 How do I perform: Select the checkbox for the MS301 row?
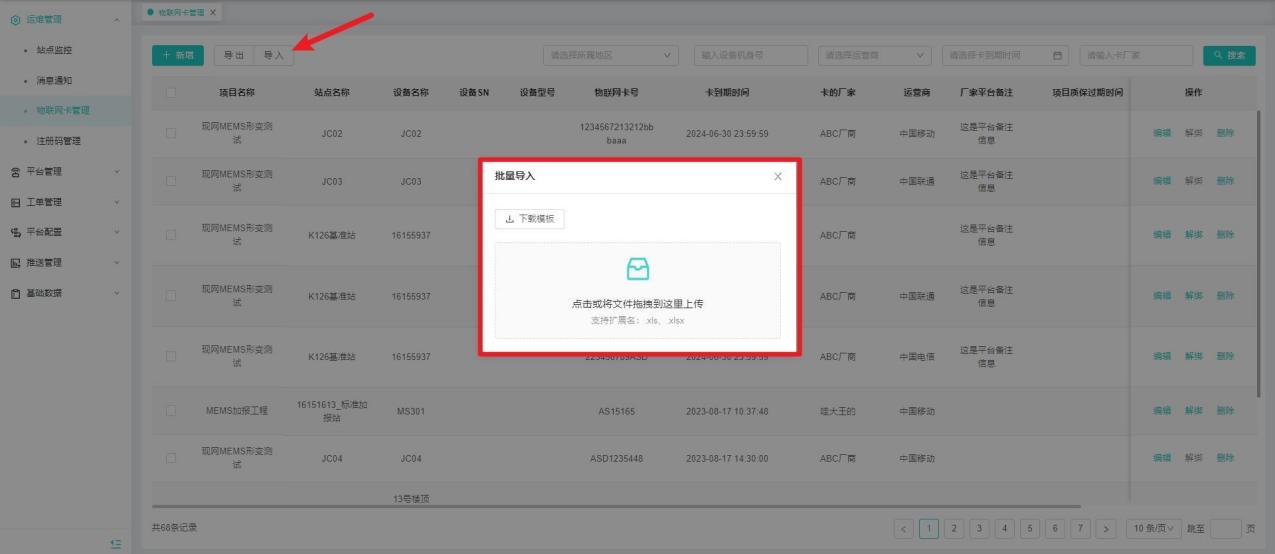pos(170,410)
